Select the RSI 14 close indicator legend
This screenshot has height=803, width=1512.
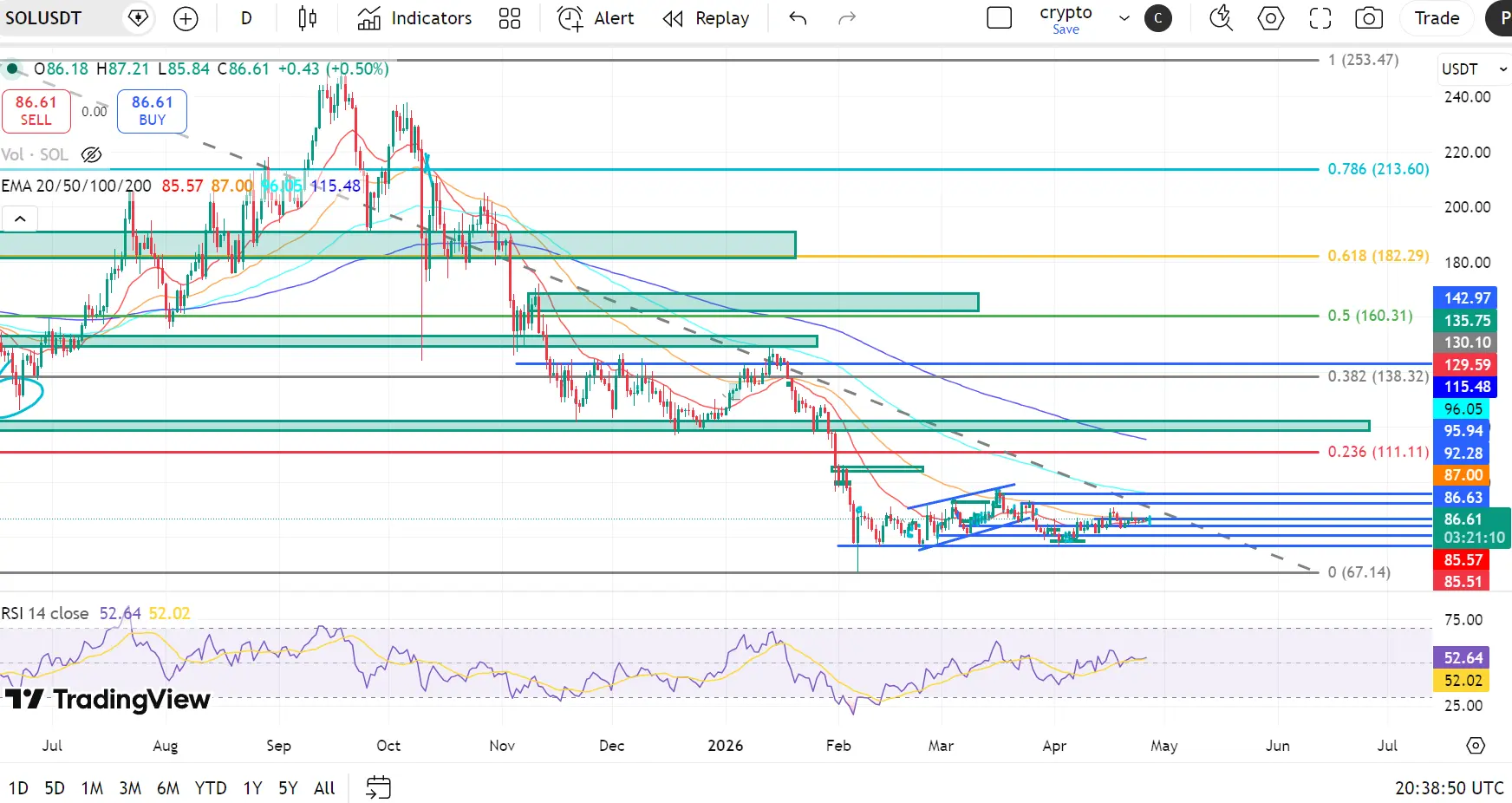click(45, 613)
